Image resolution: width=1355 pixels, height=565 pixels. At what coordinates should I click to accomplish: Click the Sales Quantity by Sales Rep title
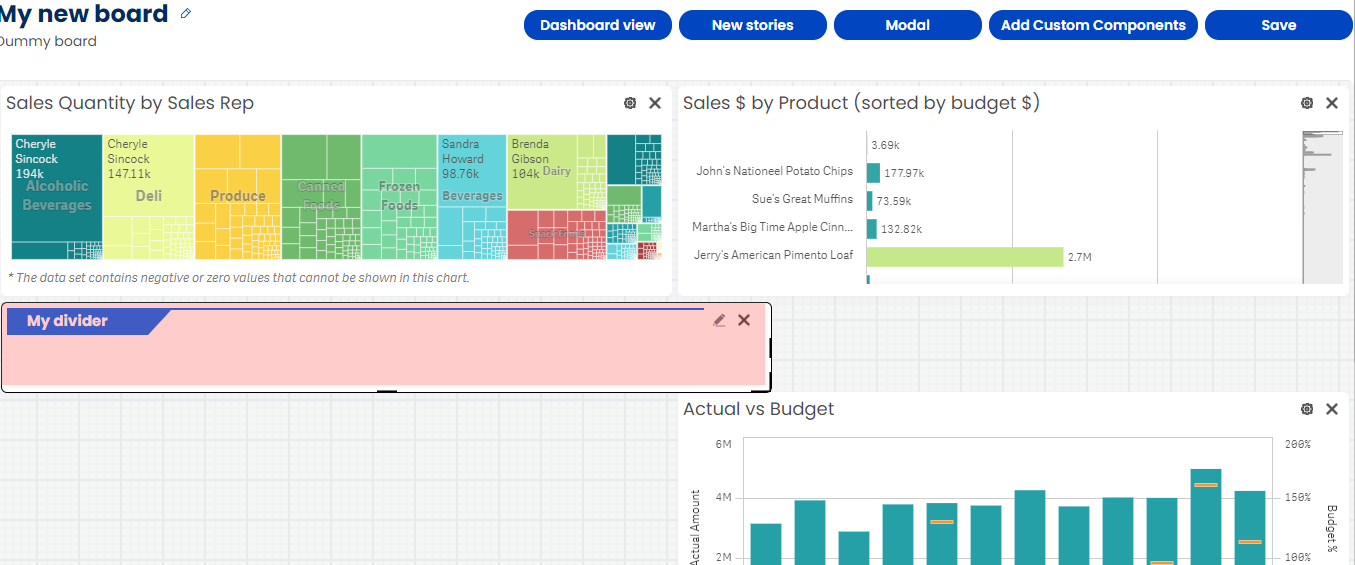[130, 103]
